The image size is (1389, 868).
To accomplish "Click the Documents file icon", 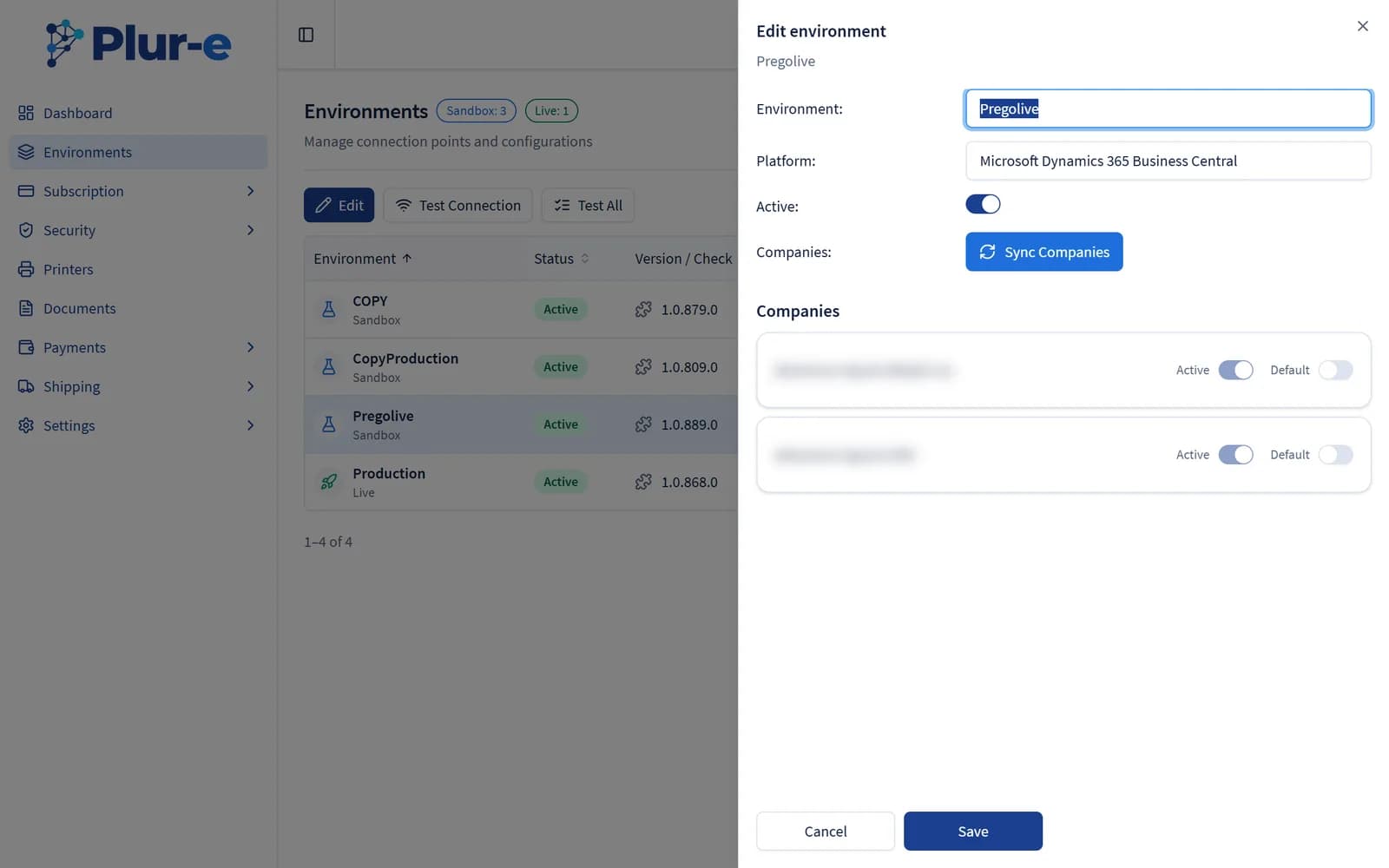I will tap(26, 308).
